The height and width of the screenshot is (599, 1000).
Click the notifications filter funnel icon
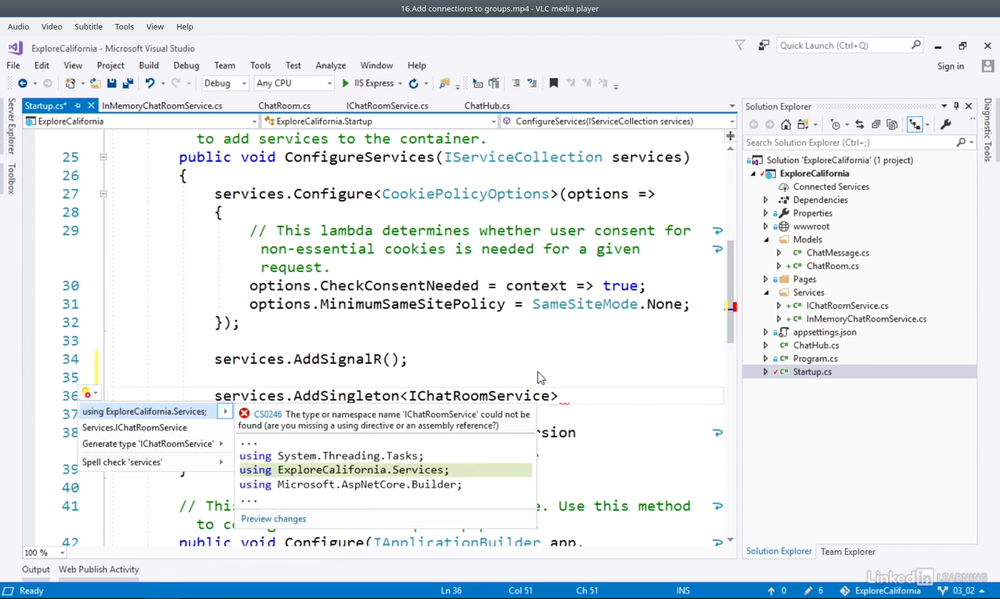(x=740, y=45)
